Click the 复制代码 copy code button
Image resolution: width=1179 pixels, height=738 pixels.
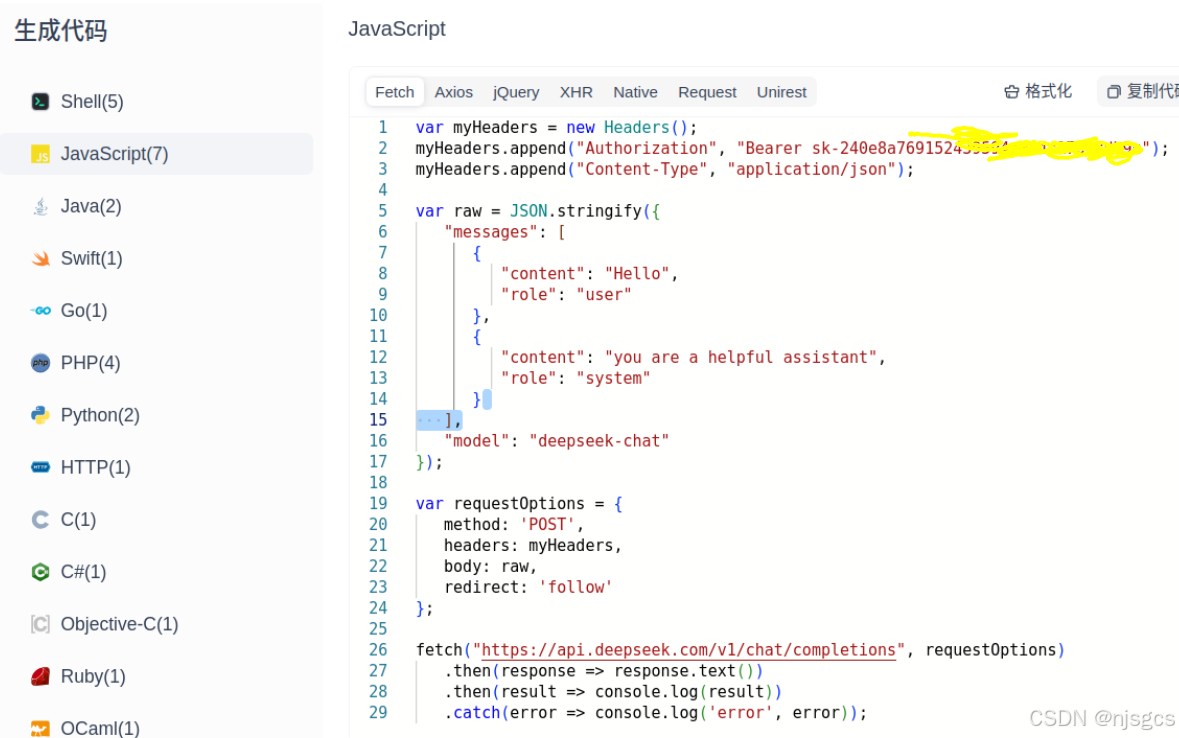(x=1138, y=92)
